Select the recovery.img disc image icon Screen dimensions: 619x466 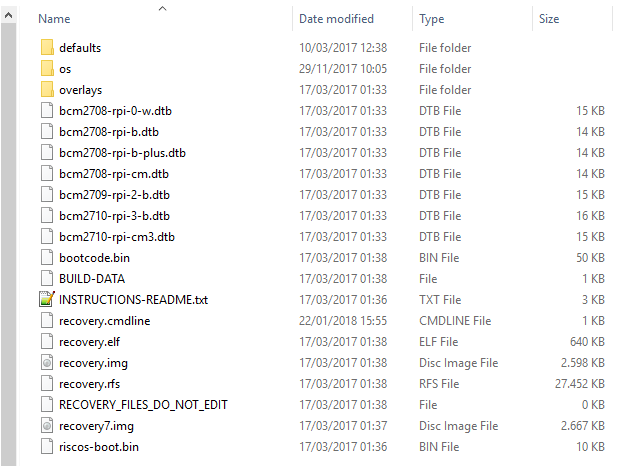coord(47,363)
